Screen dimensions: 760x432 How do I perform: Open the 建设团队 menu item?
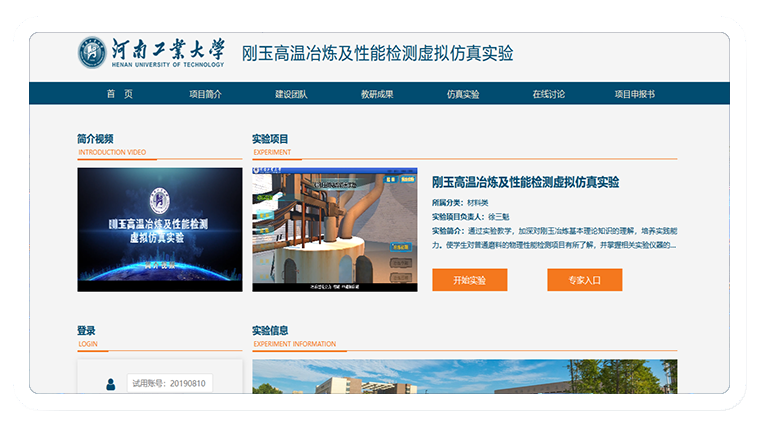(x=291, y=94)
